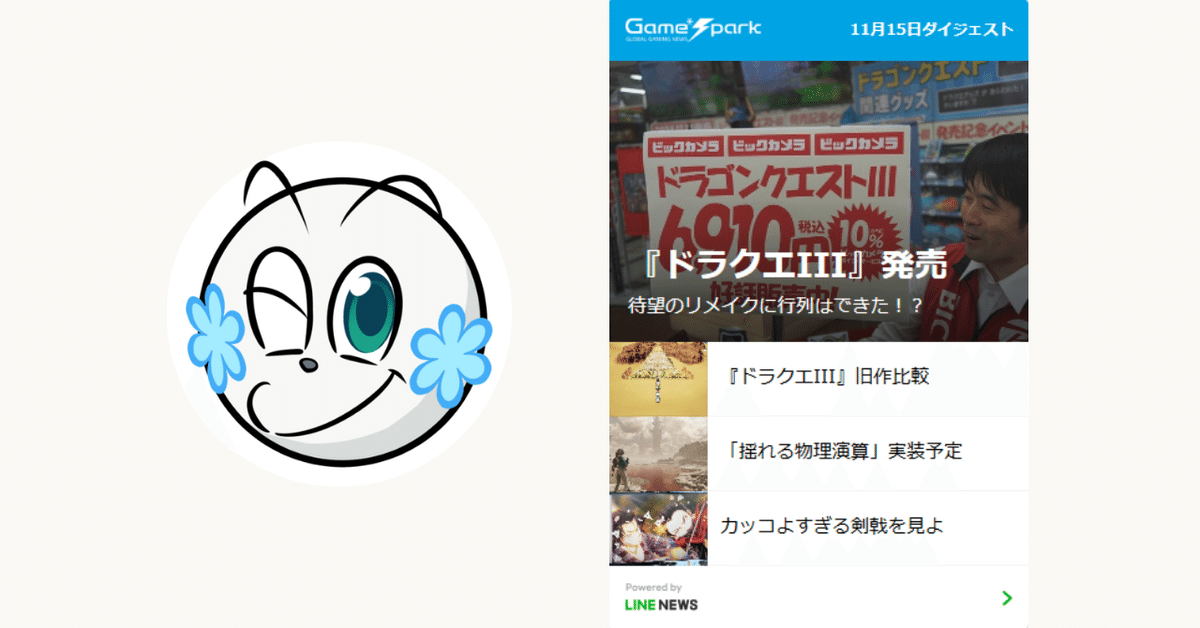
Task: Click the right blue flower on the mascot
Action: click(x=451, y=350)
